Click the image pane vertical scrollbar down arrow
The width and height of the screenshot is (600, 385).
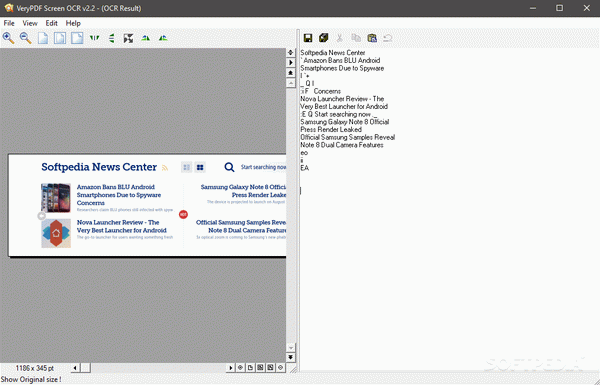click(x=290, y=347)
